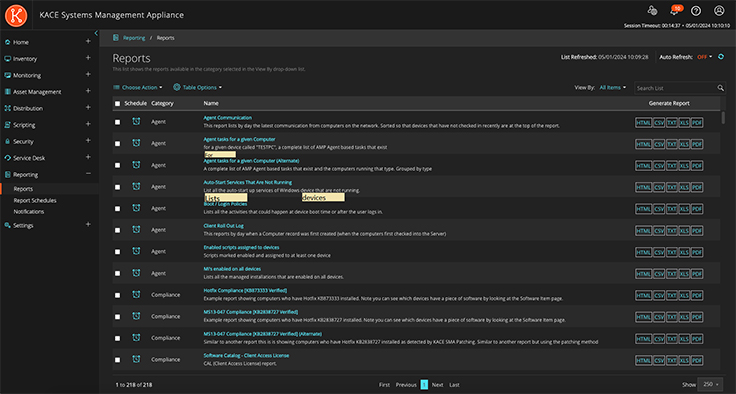Open the View By All Items dropdown

(613, 87)
